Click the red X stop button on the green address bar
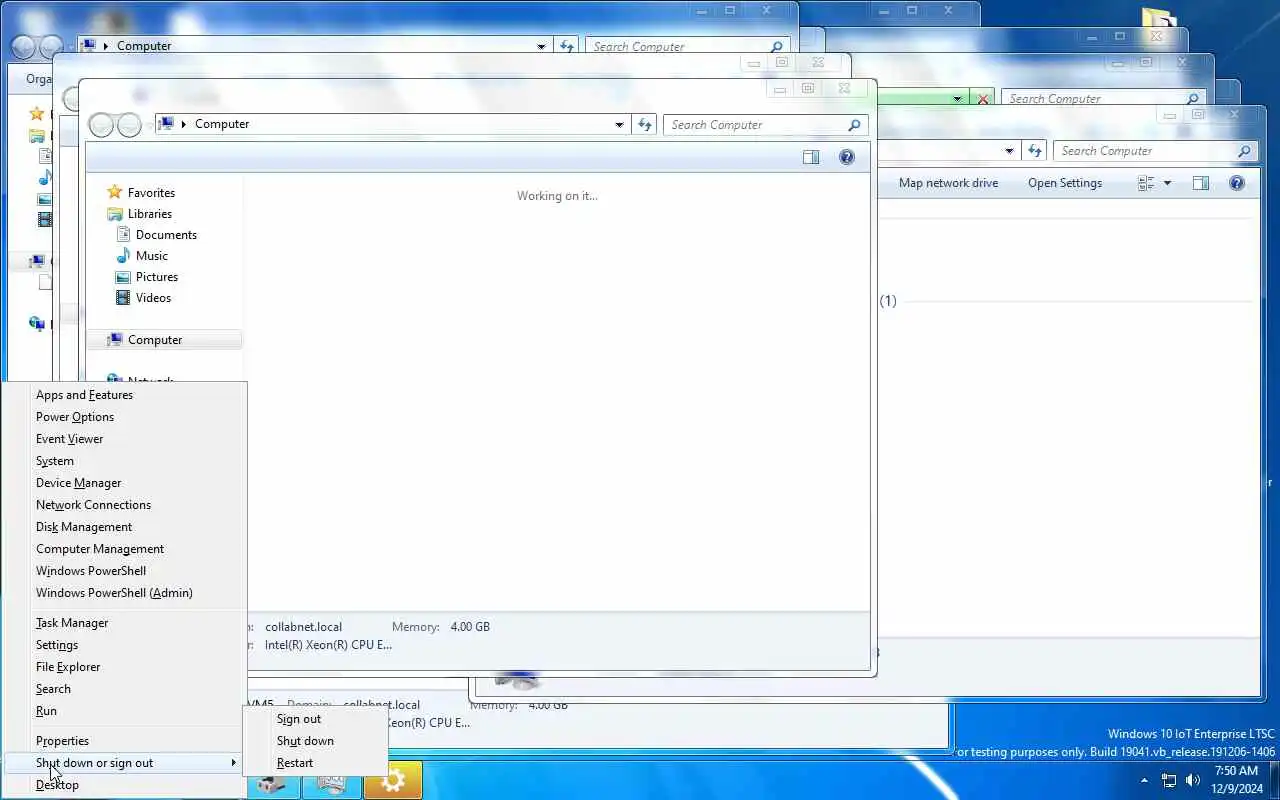Image resolution: width=1280 pixels, height=800 pixels. point(983,99)
